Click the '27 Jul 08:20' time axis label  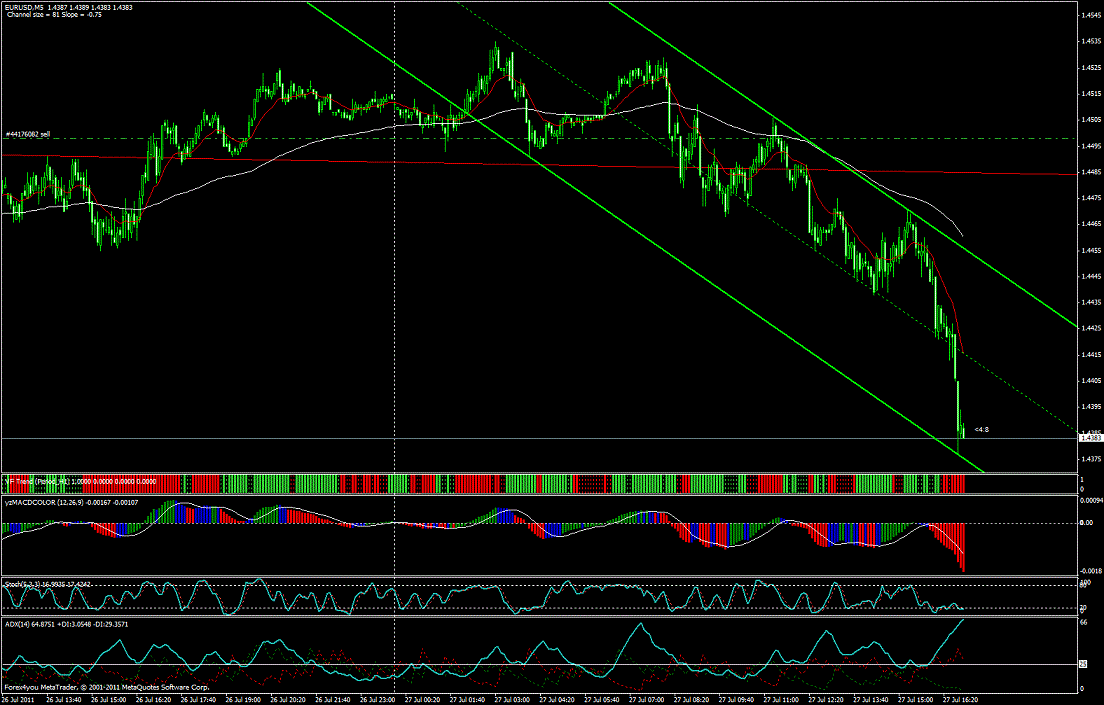pos(691,700)
